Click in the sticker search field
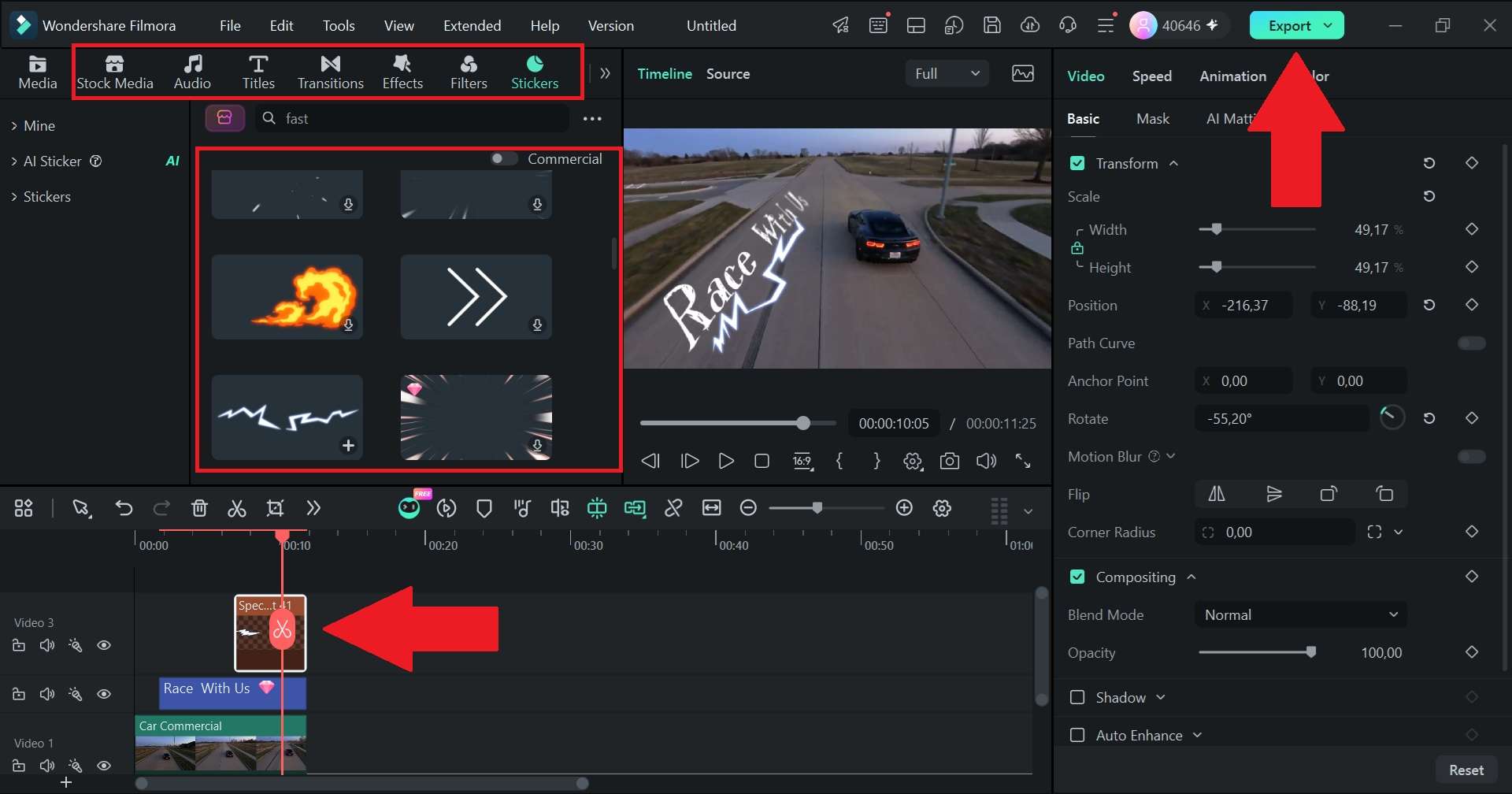Image resolution: width=1512 pixels, height=794 pixels. pos(412,118)
